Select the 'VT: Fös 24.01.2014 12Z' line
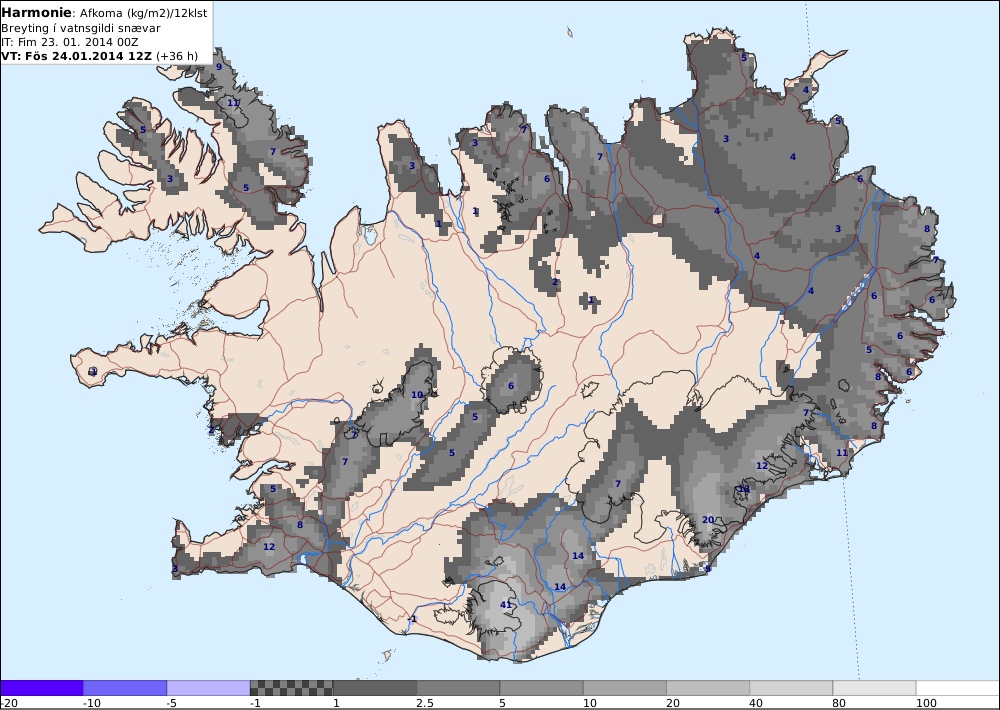 77,56
